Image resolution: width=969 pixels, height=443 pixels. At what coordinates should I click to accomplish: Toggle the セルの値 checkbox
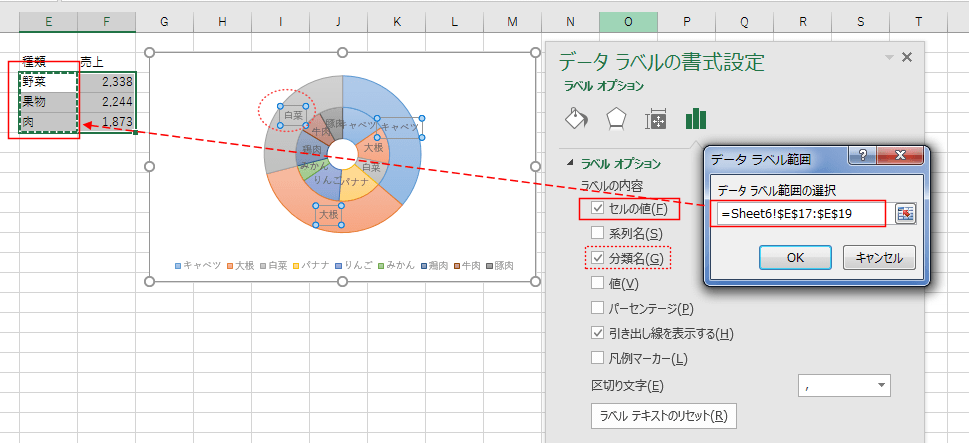[598, 208]
